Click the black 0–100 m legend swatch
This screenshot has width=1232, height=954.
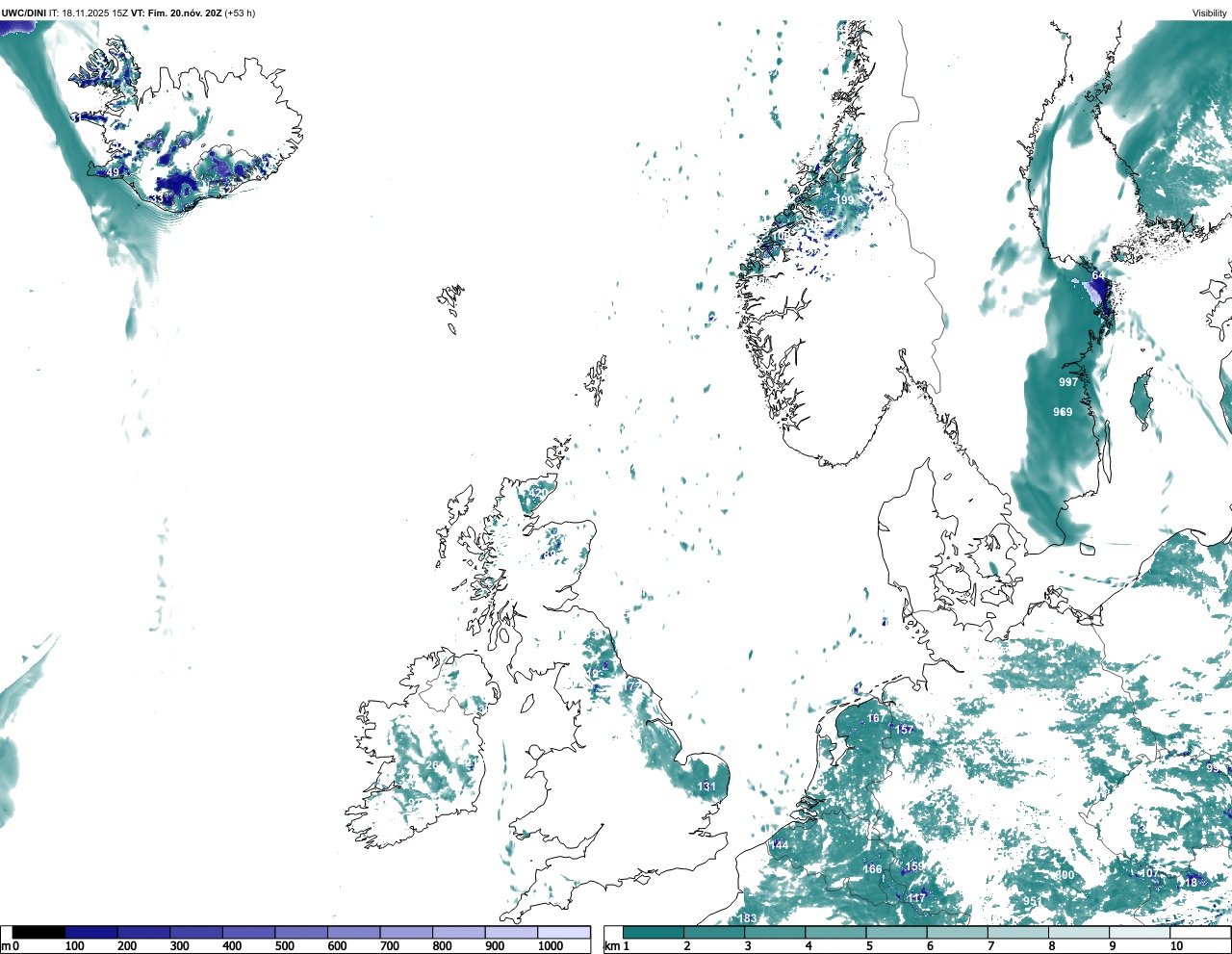39,932
